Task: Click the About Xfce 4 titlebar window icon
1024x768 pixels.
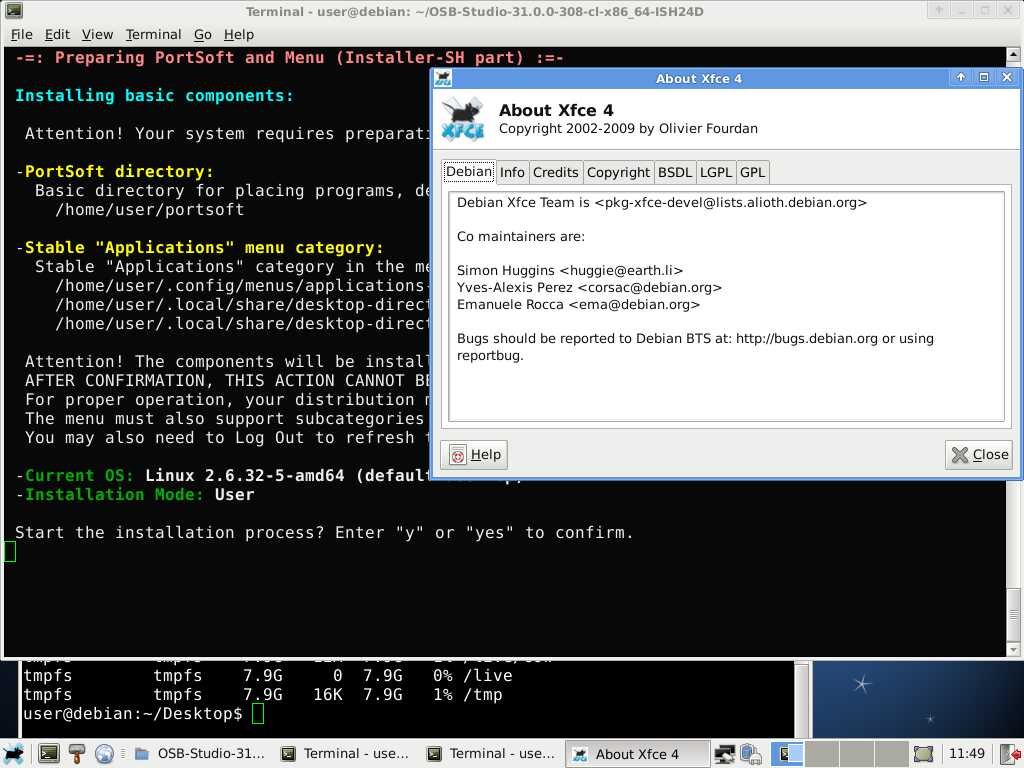Action: (443, 78)
